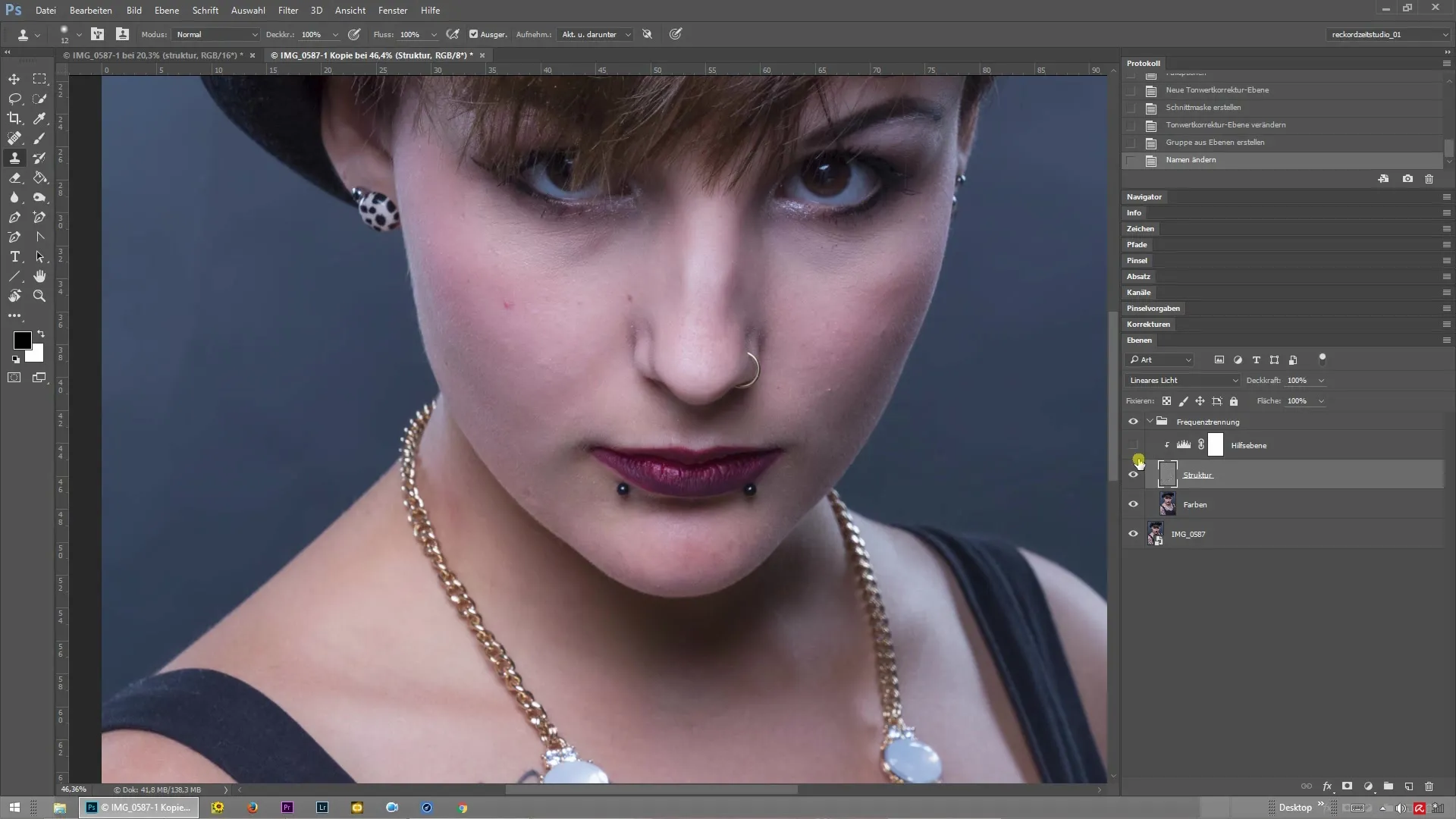The width and height of the screenshot is (1456, 819).
Task: Create new adjustment layer icon
Action: 1368,786
